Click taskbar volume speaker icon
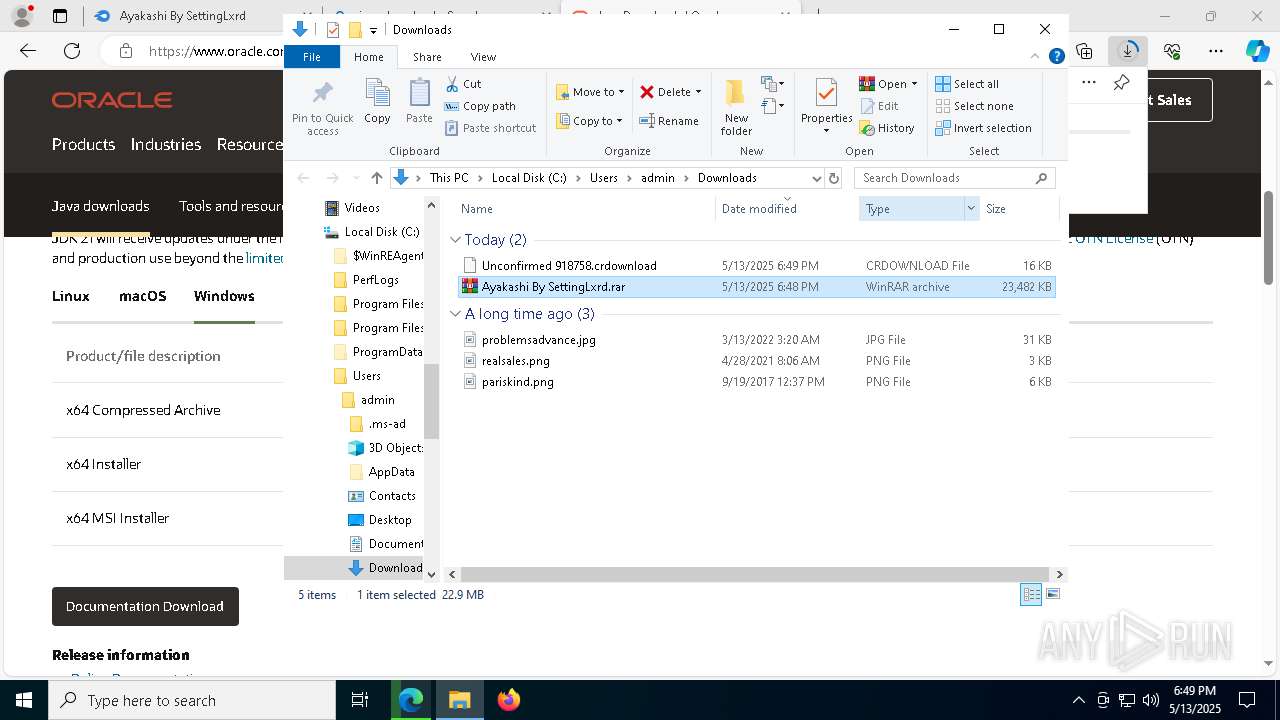This screenshot has height=720, width=1280. 1151,700
